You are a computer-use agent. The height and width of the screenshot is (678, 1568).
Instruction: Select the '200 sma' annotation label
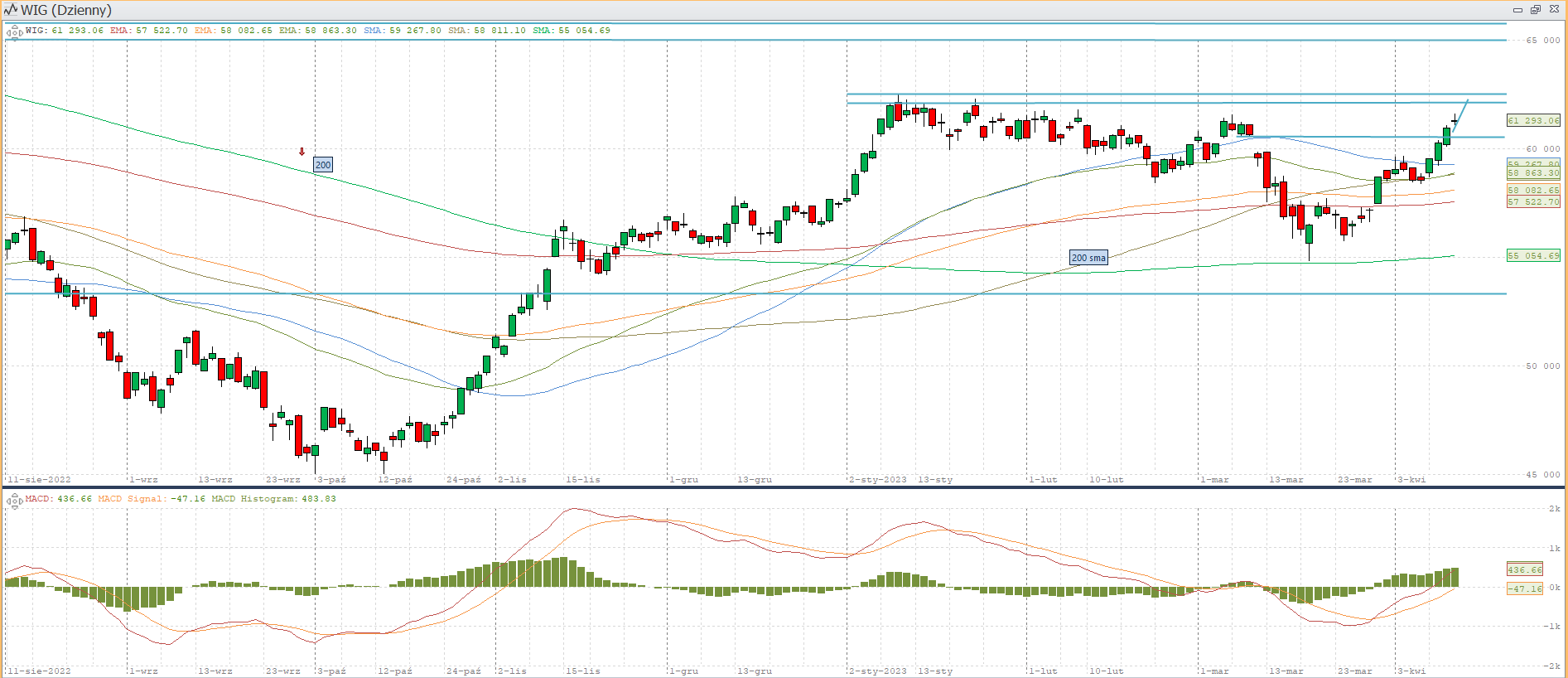click(x=1088, y=258)
